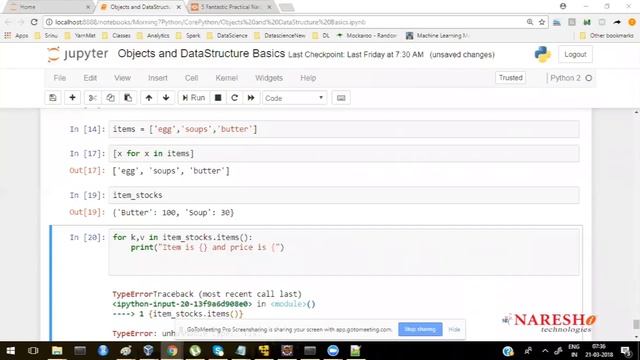This screenshot has width=640, height=360.
Task: Switch to the Home browser tab
Action: pyautogui.click(x=49, y=7)
